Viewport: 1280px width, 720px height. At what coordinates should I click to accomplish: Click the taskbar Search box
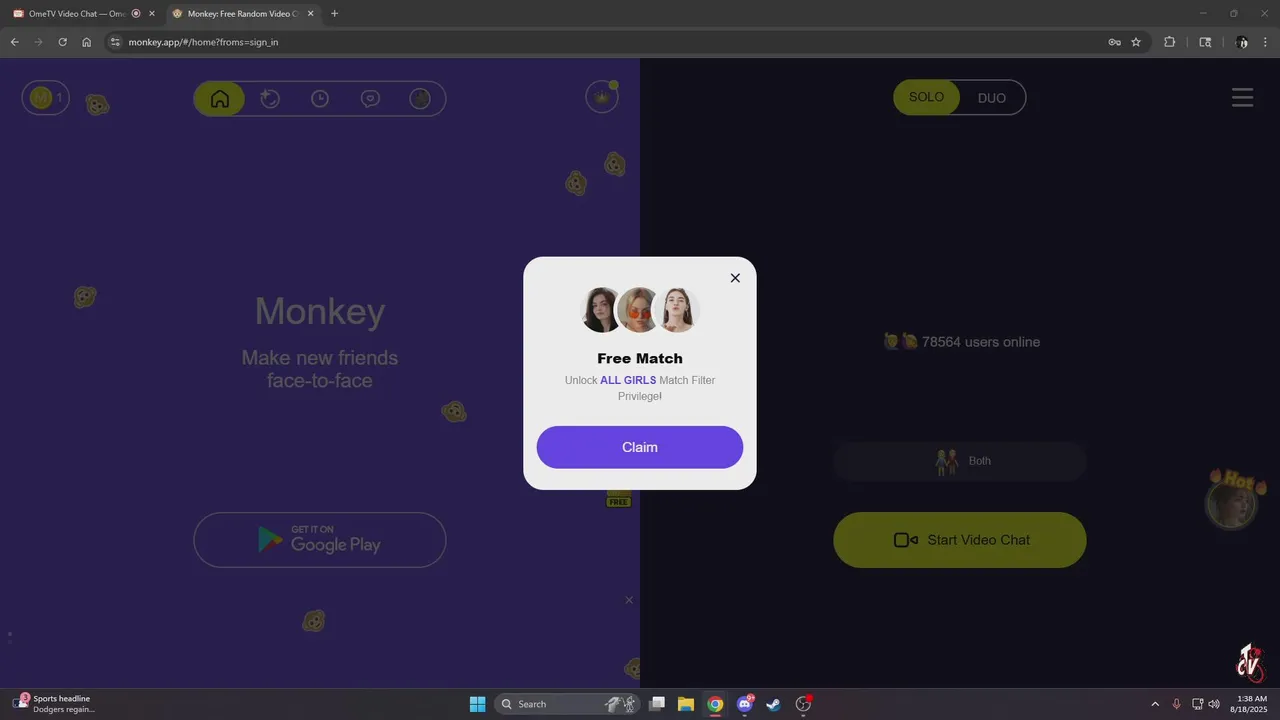tap(568, 704)
